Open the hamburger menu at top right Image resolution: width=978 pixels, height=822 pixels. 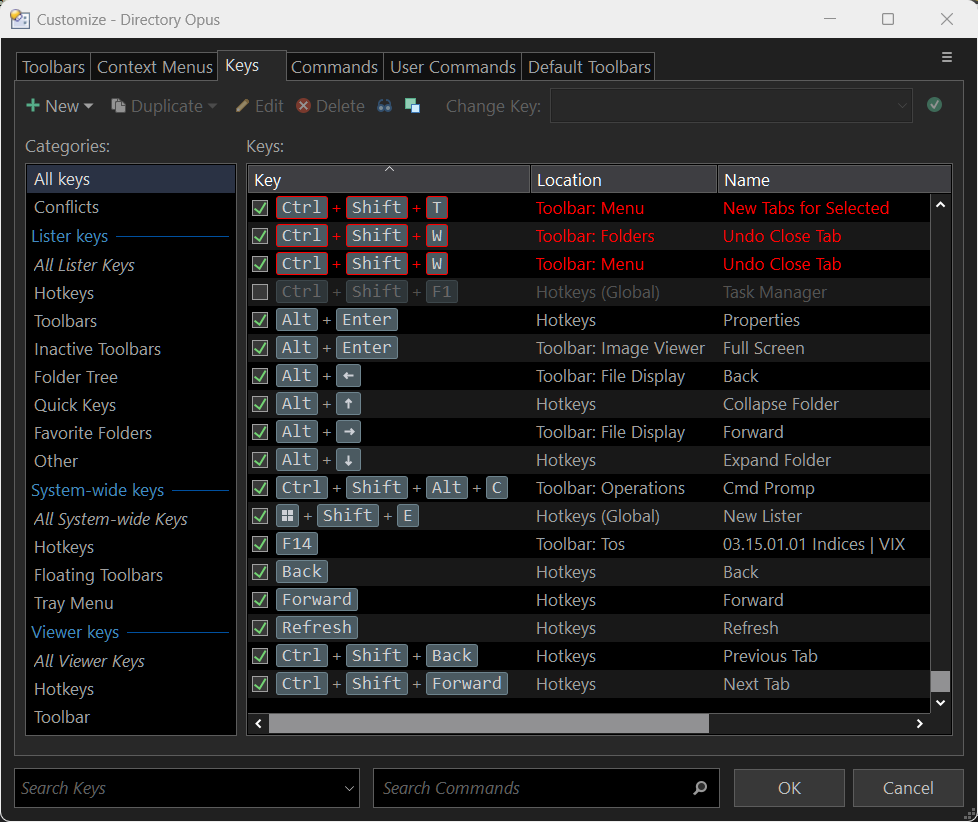click(947, 58)
